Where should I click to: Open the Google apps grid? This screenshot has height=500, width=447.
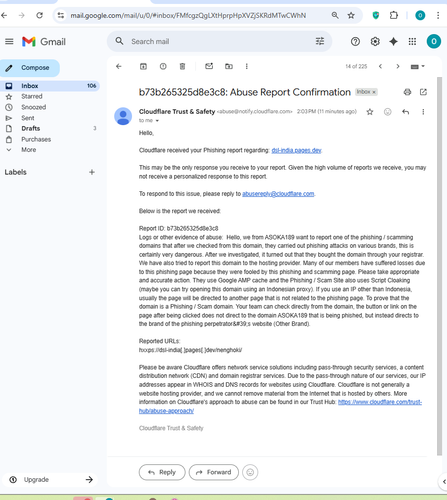pyautogui.click(x=412, y=41)
